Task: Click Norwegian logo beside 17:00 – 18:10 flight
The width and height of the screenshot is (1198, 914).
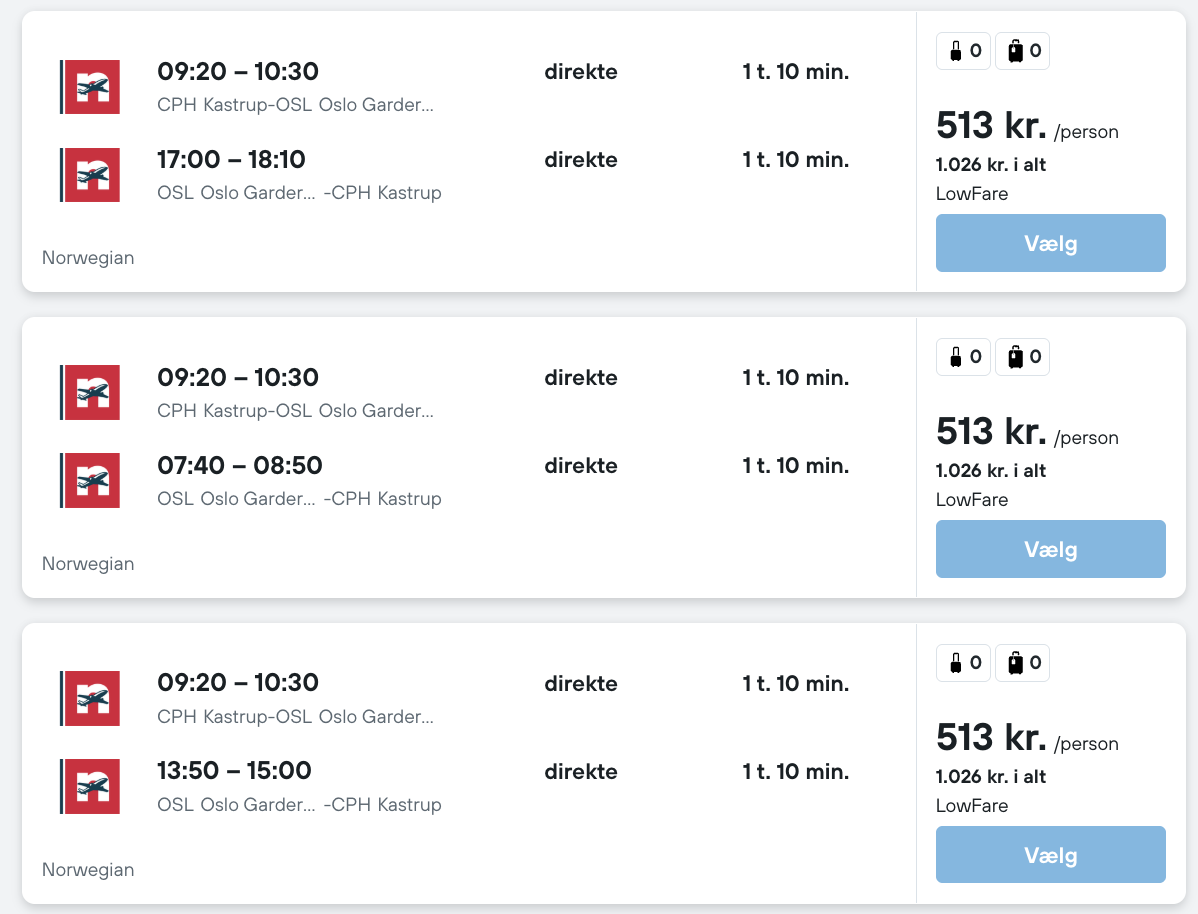Action: pyautogui.click(x=91, y=175)
